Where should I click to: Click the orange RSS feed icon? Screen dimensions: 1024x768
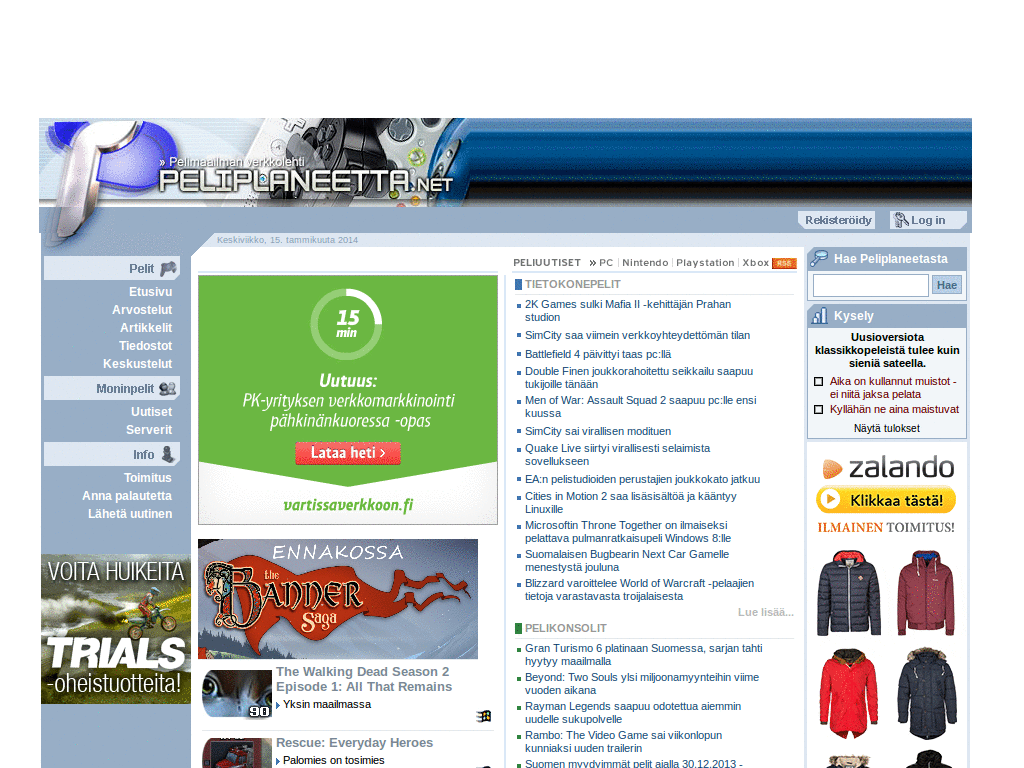click(x=784, y=263)
